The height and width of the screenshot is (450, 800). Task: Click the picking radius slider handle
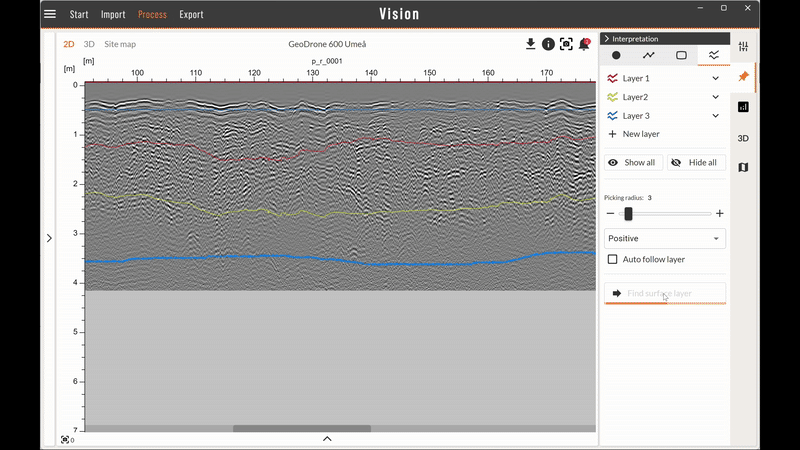click(x=628, y=214)
